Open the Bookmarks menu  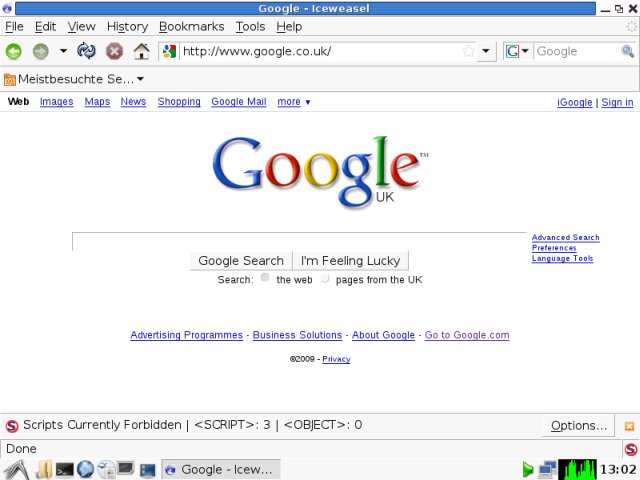[x=191, y=27]
